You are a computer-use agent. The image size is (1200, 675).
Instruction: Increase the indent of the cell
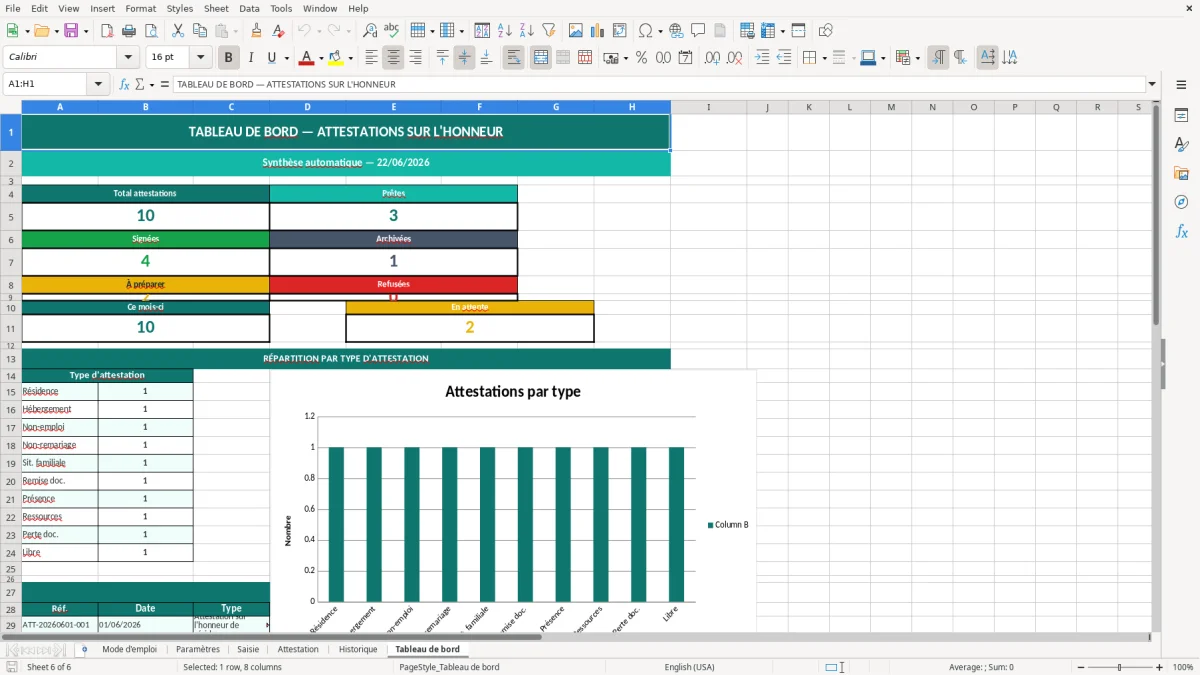(762, 58)
